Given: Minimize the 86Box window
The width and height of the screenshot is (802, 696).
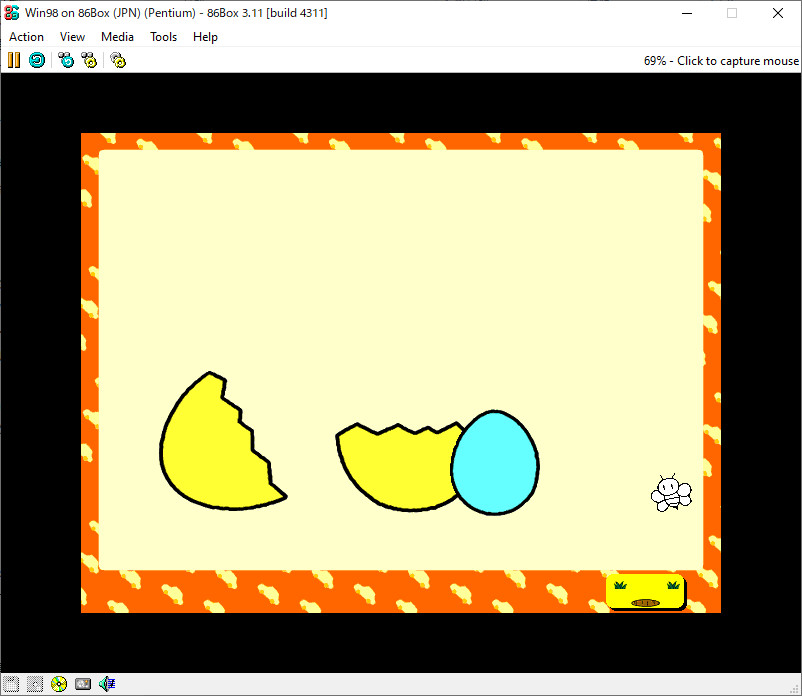Looking at the screenshot, I should click(687, 13).
